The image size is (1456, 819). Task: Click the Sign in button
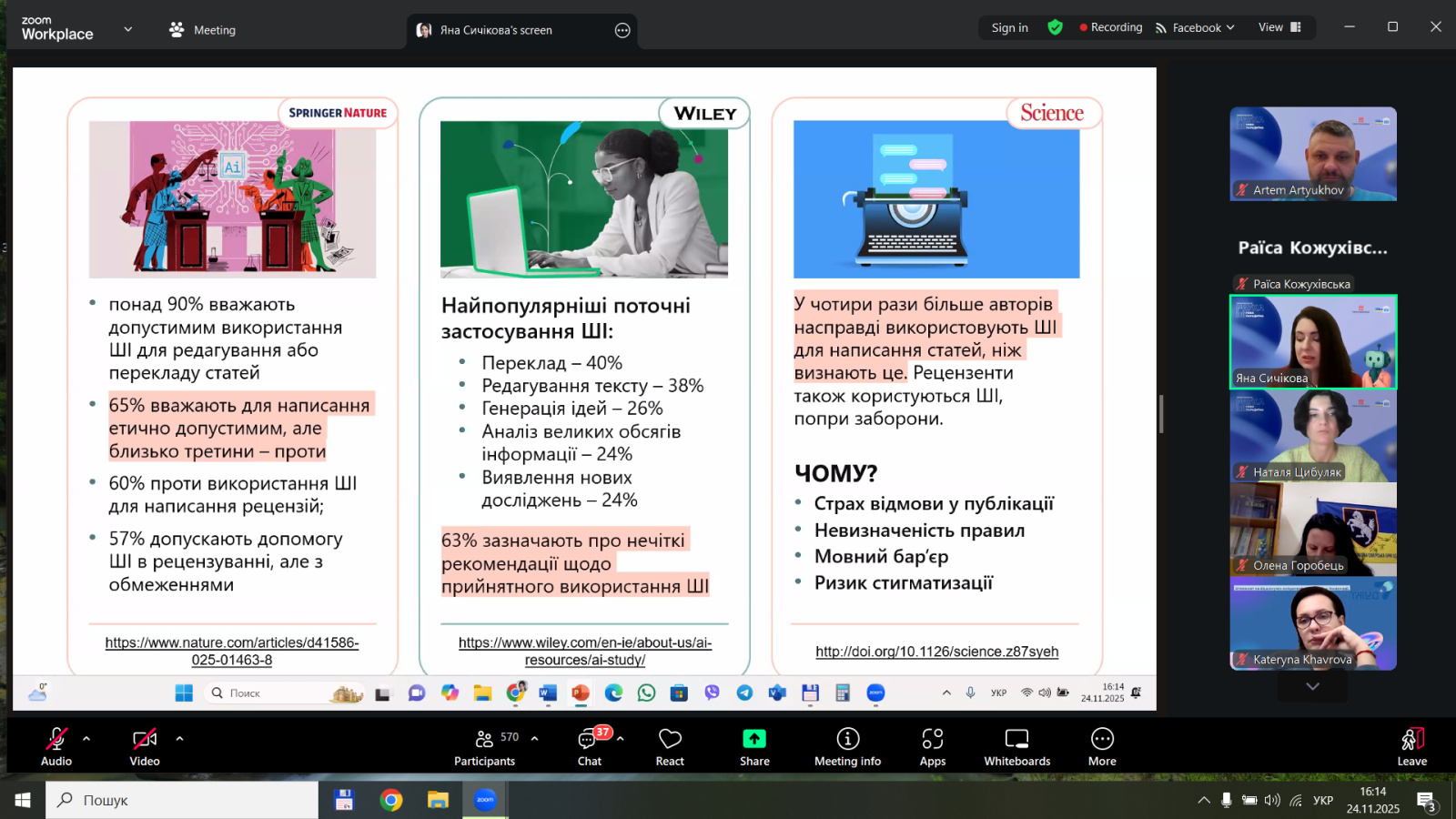click(x=1009, y=28)
